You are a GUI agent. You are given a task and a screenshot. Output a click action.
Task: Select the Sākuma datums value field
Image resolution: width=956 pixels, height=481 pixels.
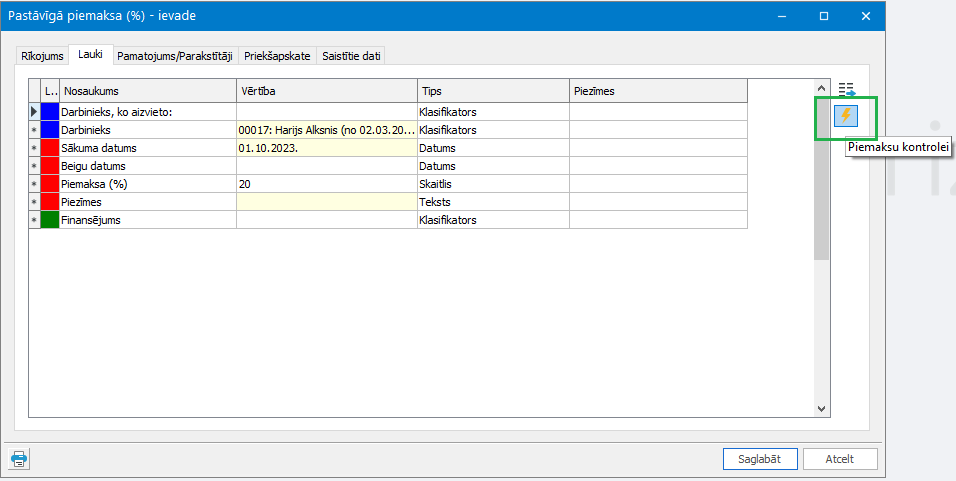click(x=326, y=148)
